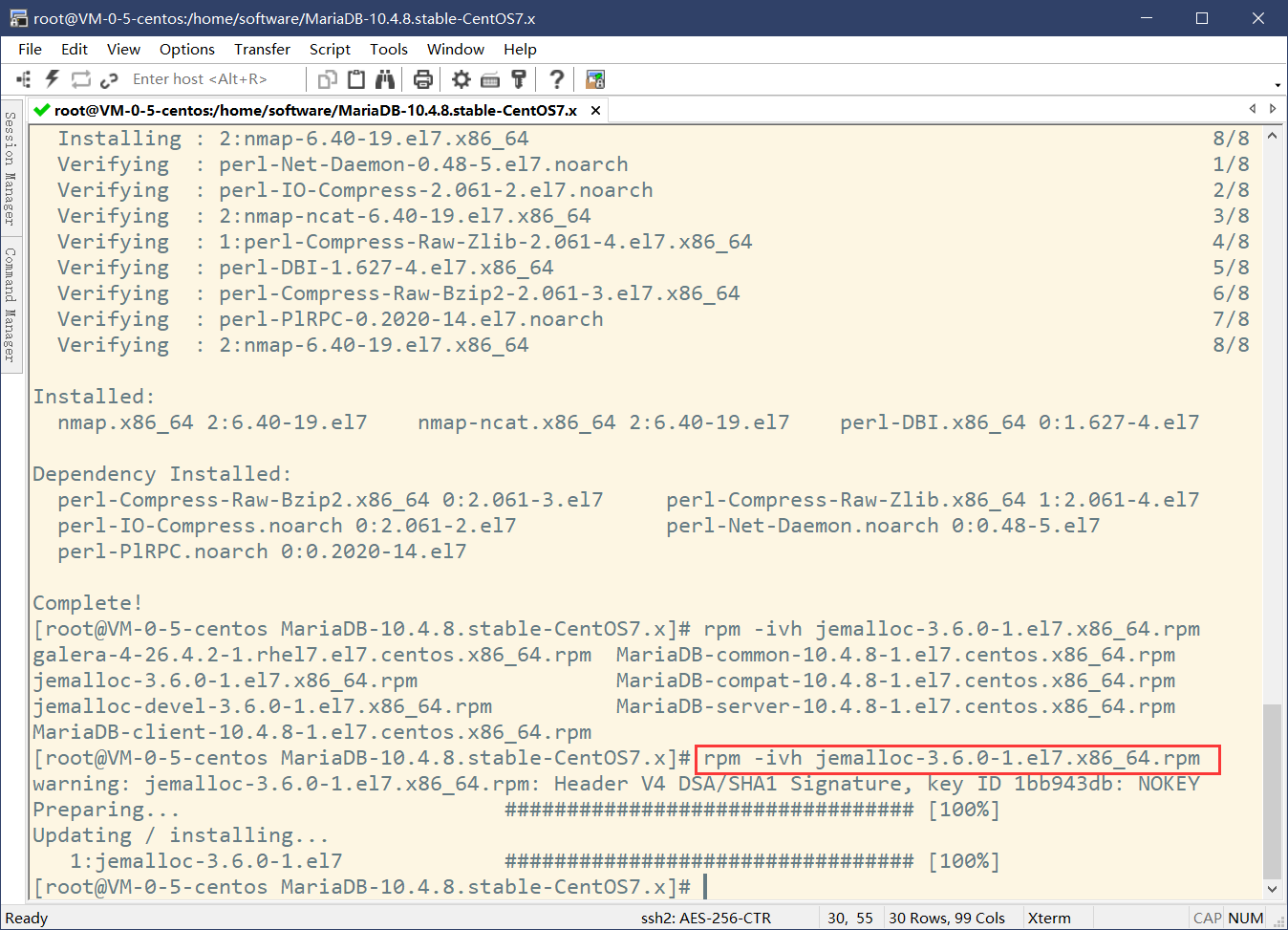Maximize the SecureCRT window
Viewport: 1288px width, 930px height.
tap(1202, 18)
